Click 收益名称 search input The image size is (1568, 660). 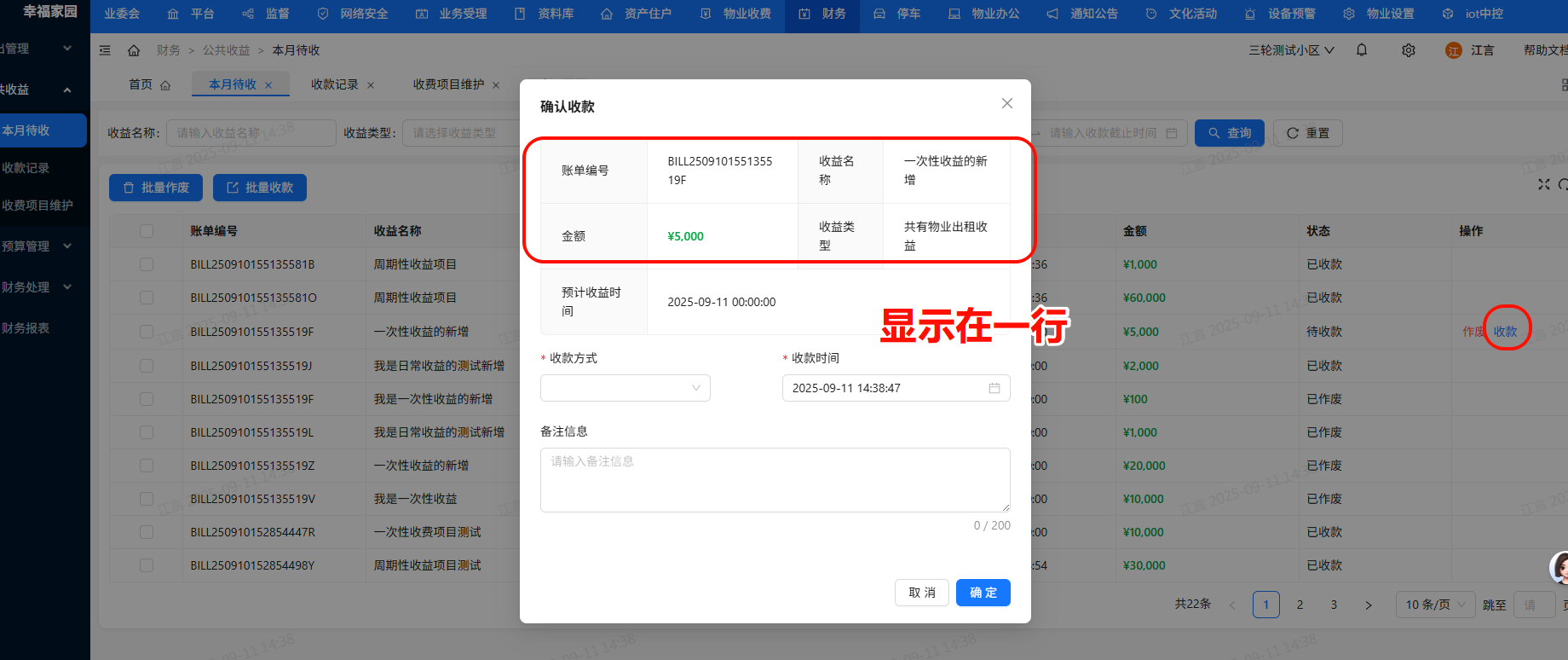(x=251, y=133)
